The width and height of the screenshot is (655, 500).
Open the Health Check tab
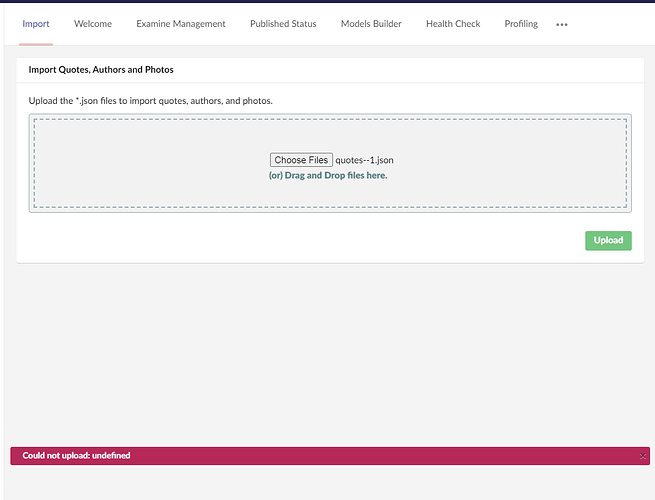[x=453, y=24]
